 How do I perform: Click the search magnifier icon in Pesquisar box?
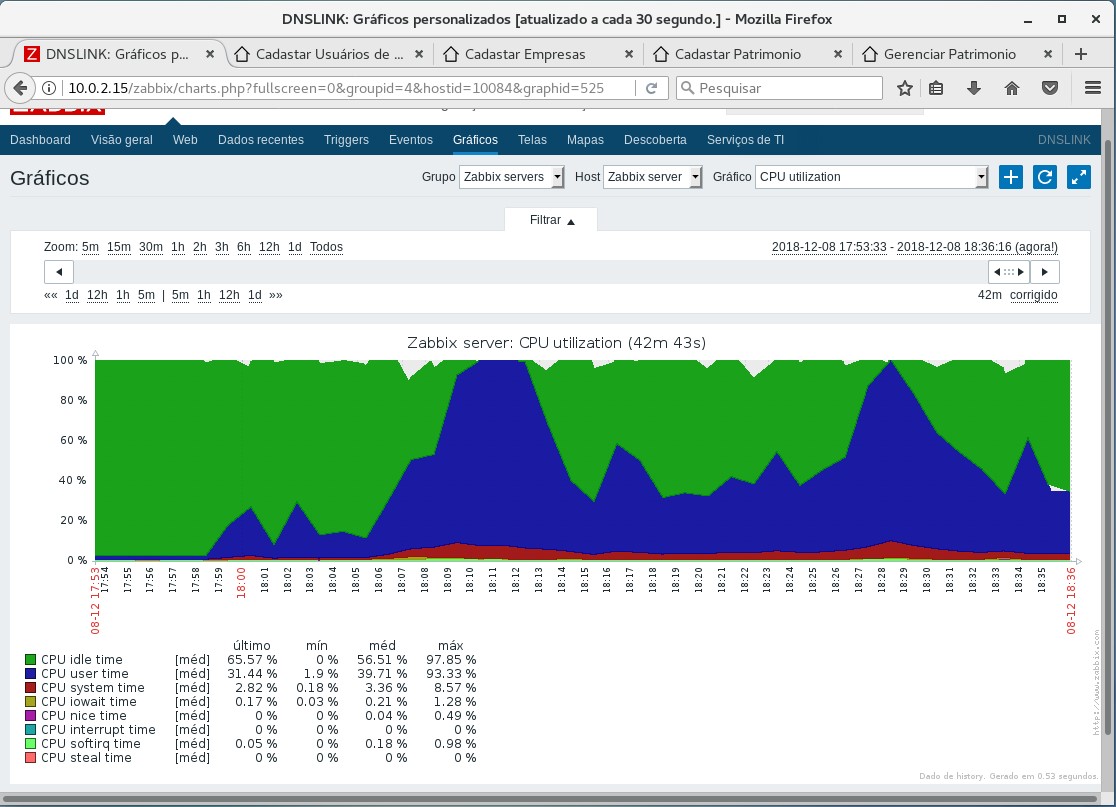tap(688, 88)
